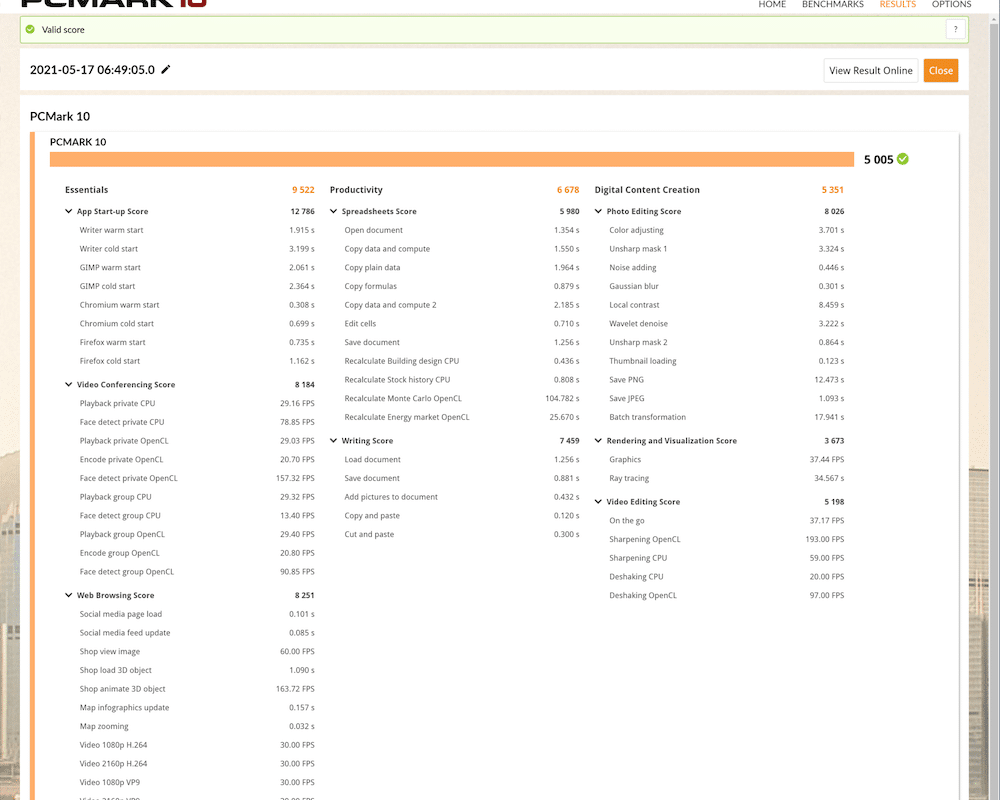Click Color adjusting row

[726, 230]
